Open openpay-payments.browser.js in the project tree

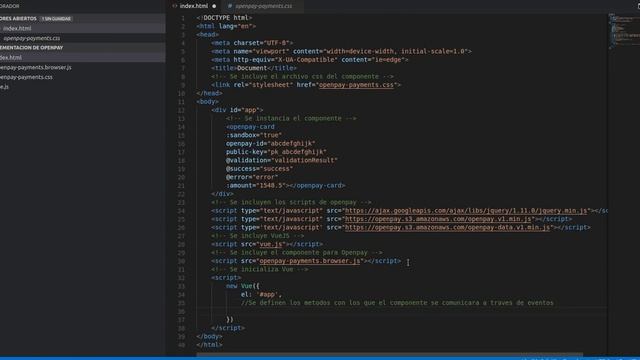(x=36, y=67)
